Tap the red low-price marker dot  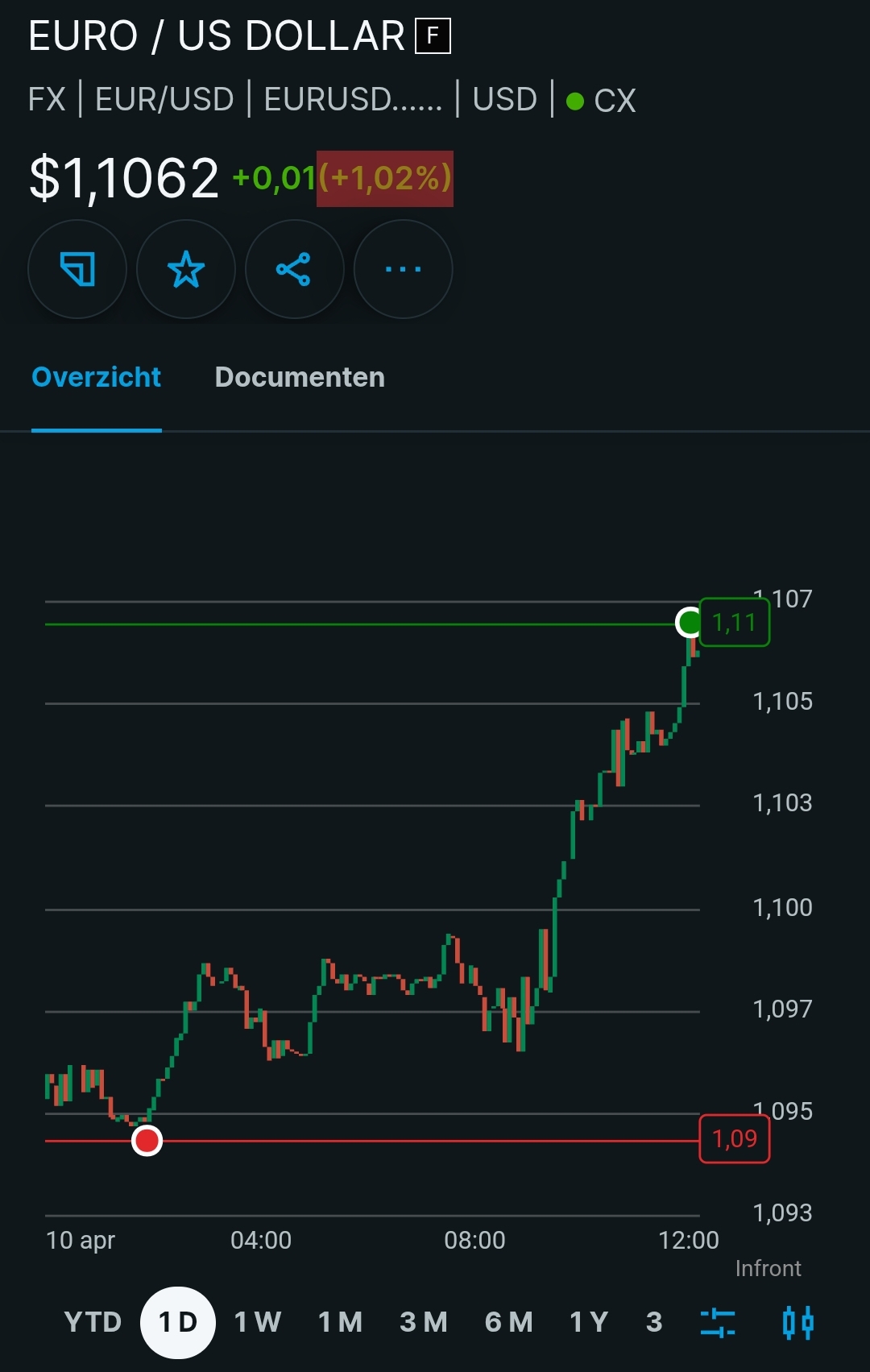coord(147,1141)
